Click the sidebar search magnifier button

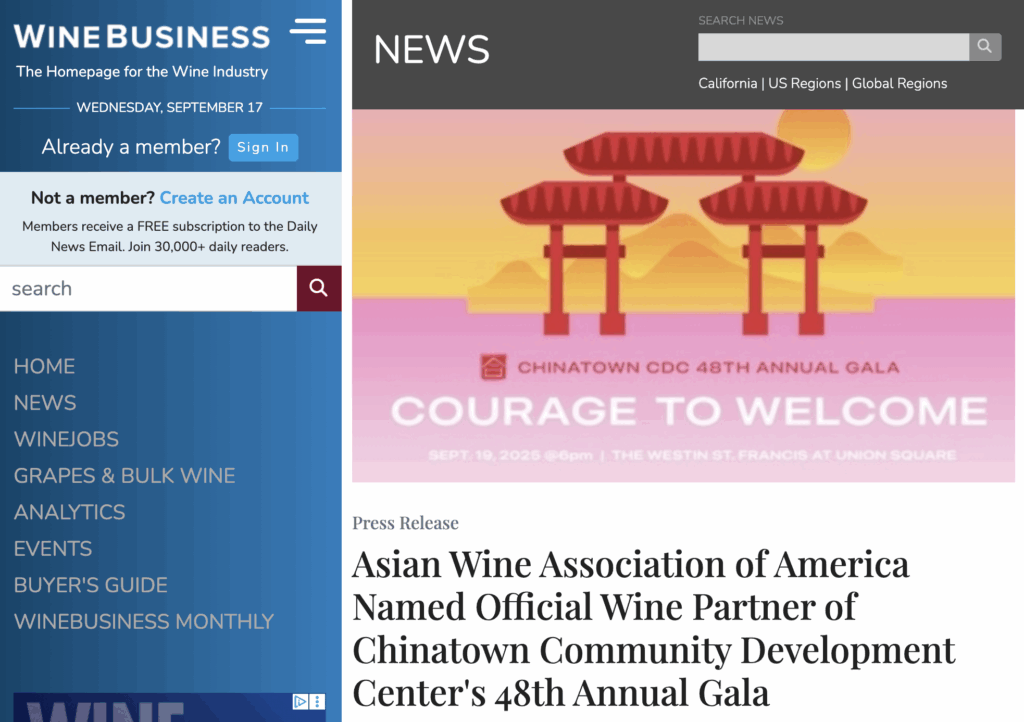319,288
